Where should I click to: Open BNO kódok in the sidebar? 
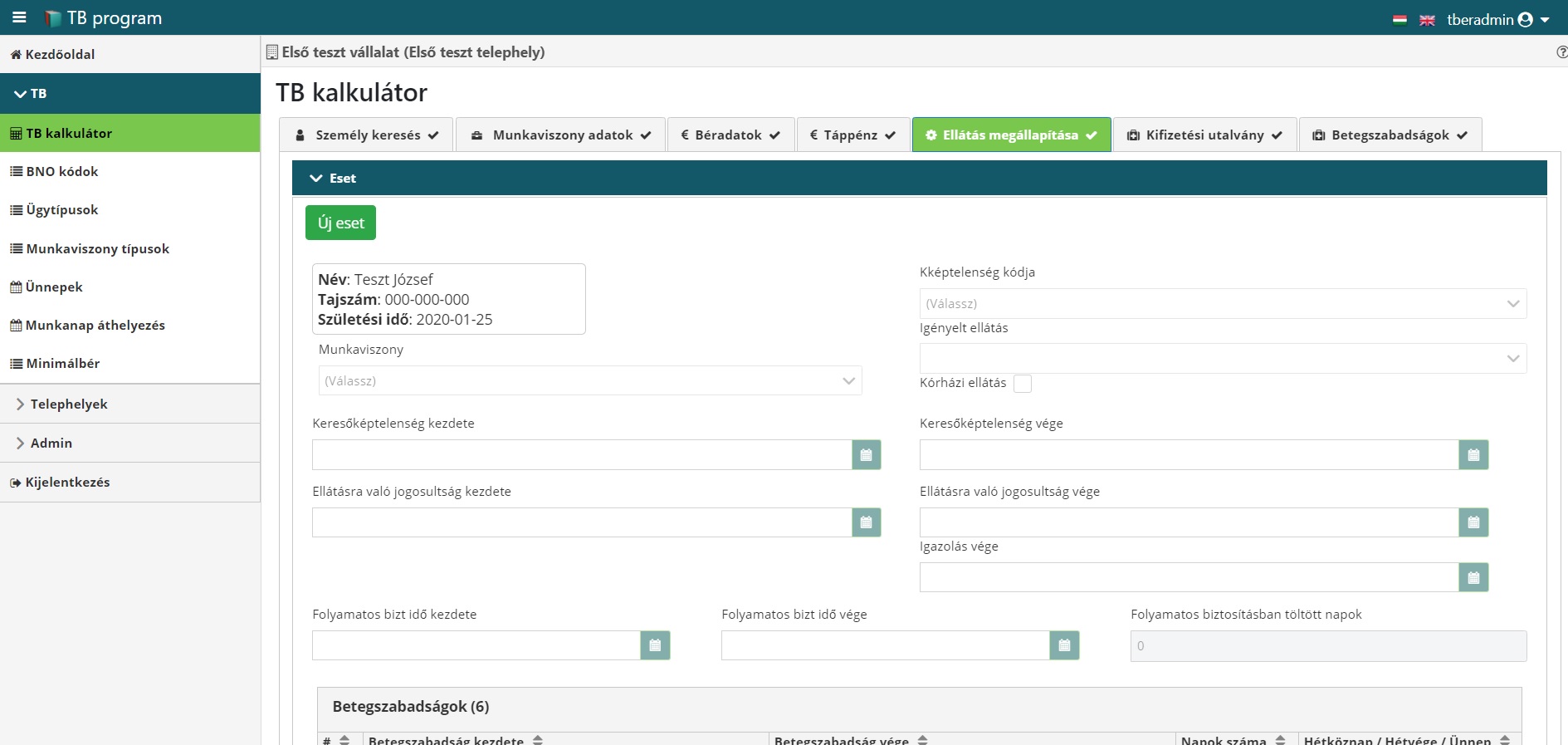click(62, 171)
